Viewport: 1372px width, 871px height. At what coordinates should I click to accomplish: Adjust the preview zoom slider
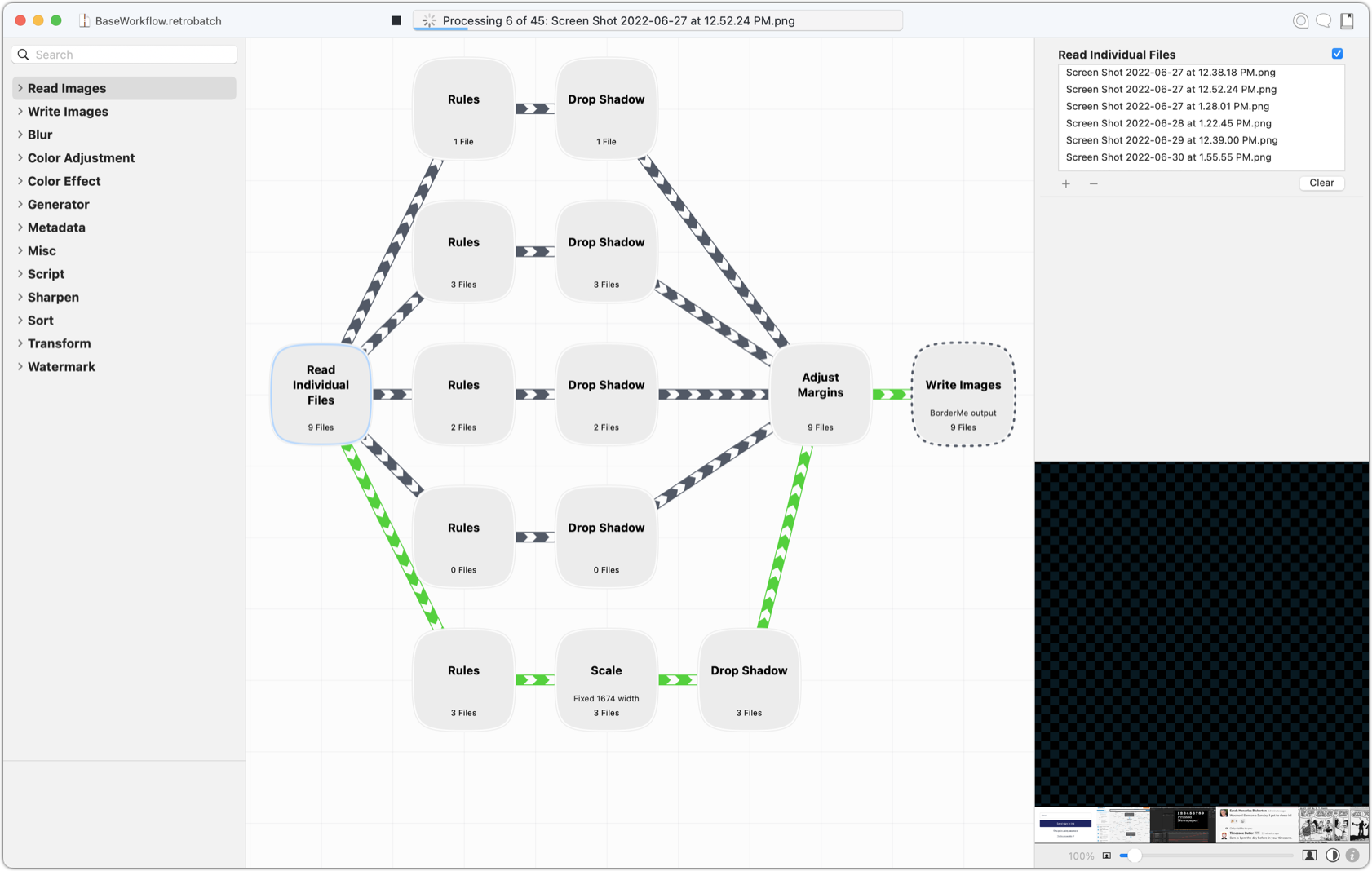[1135, 856]
